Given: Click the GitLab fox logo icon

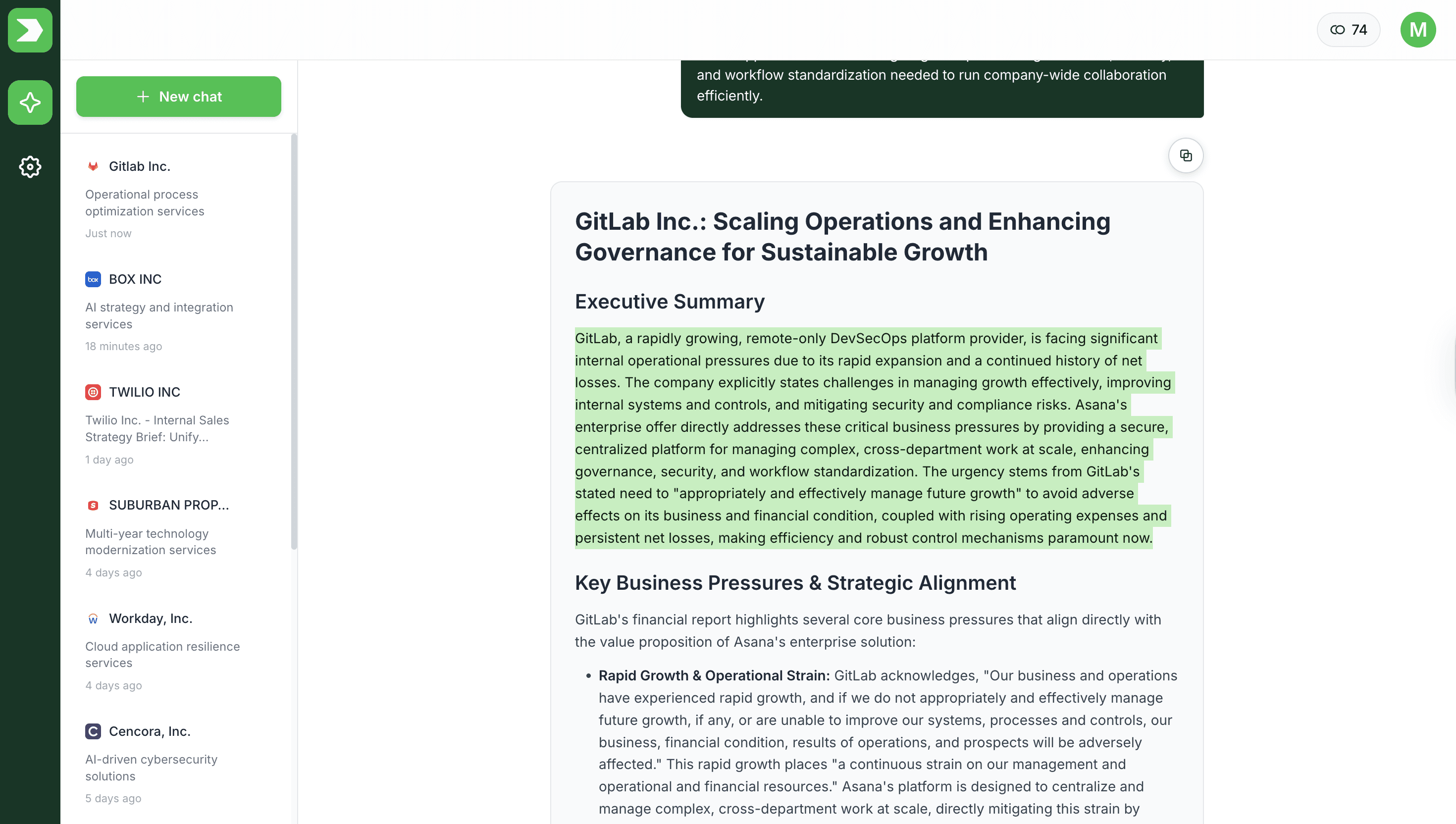Looking at the screenshot, I should point(93,166).
